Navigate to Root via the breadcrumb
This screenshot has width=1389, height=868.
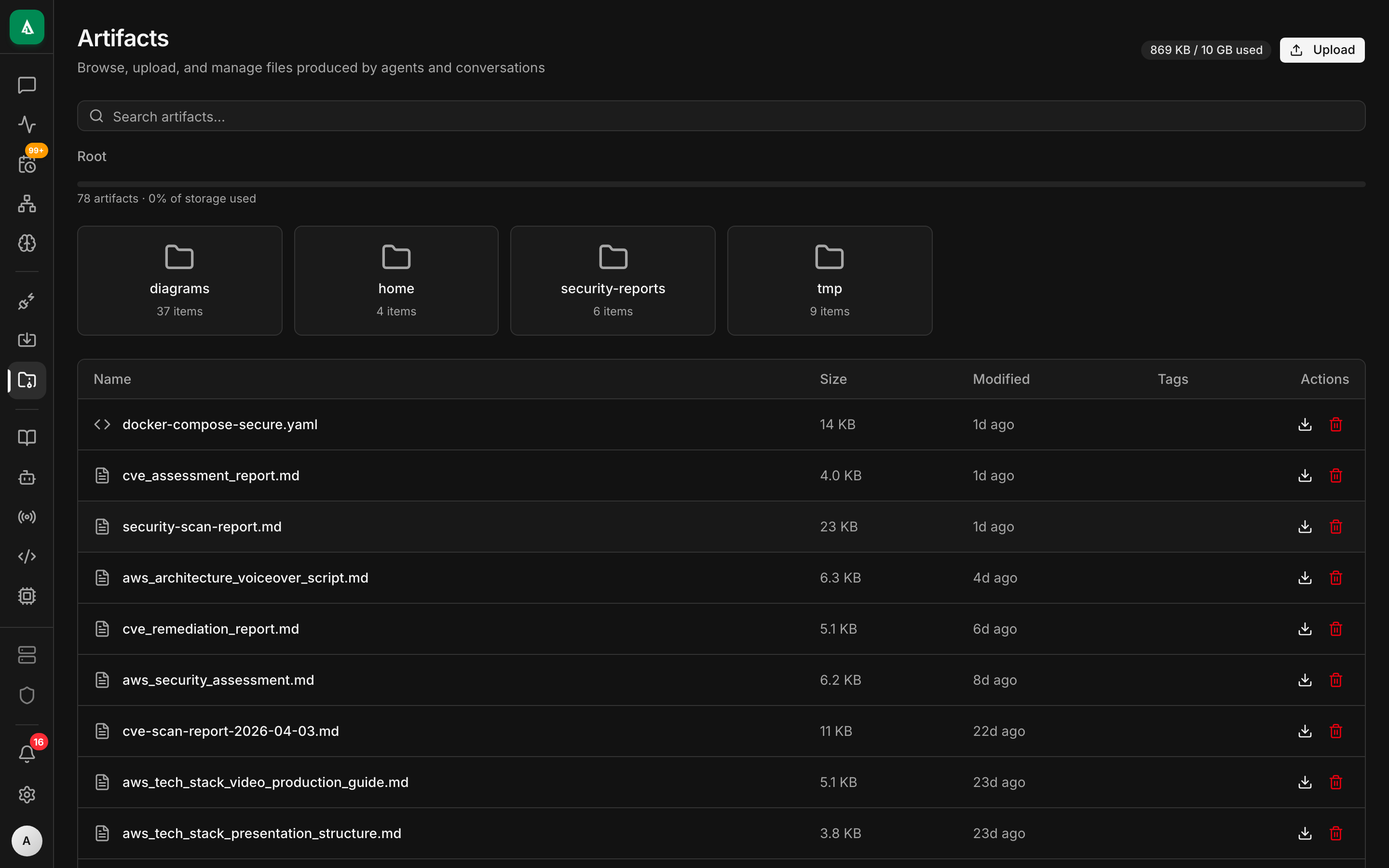[x=92, y=156]
